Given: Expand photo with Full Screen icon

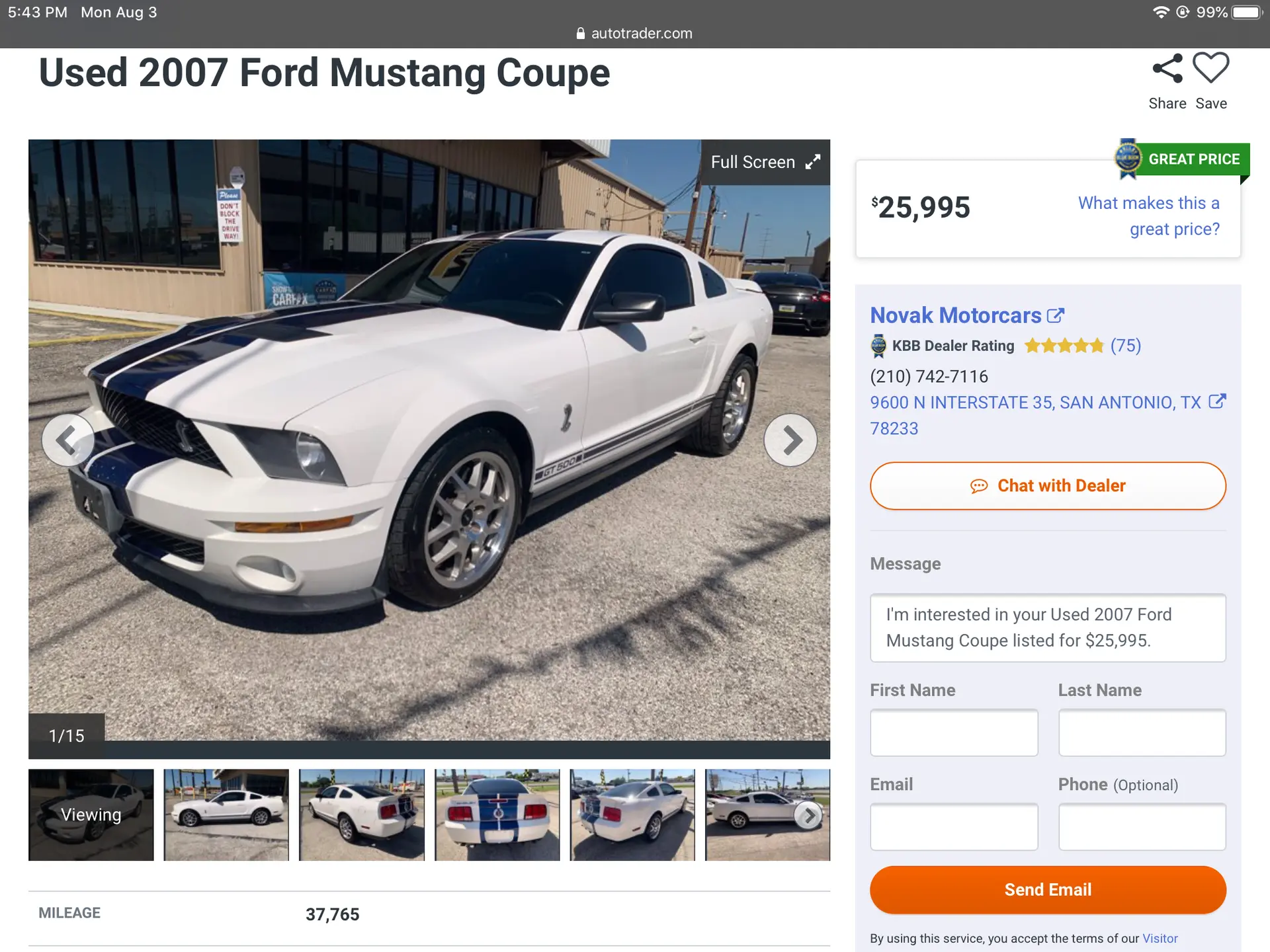Looking at the screenshot, I should click(813, 162).
